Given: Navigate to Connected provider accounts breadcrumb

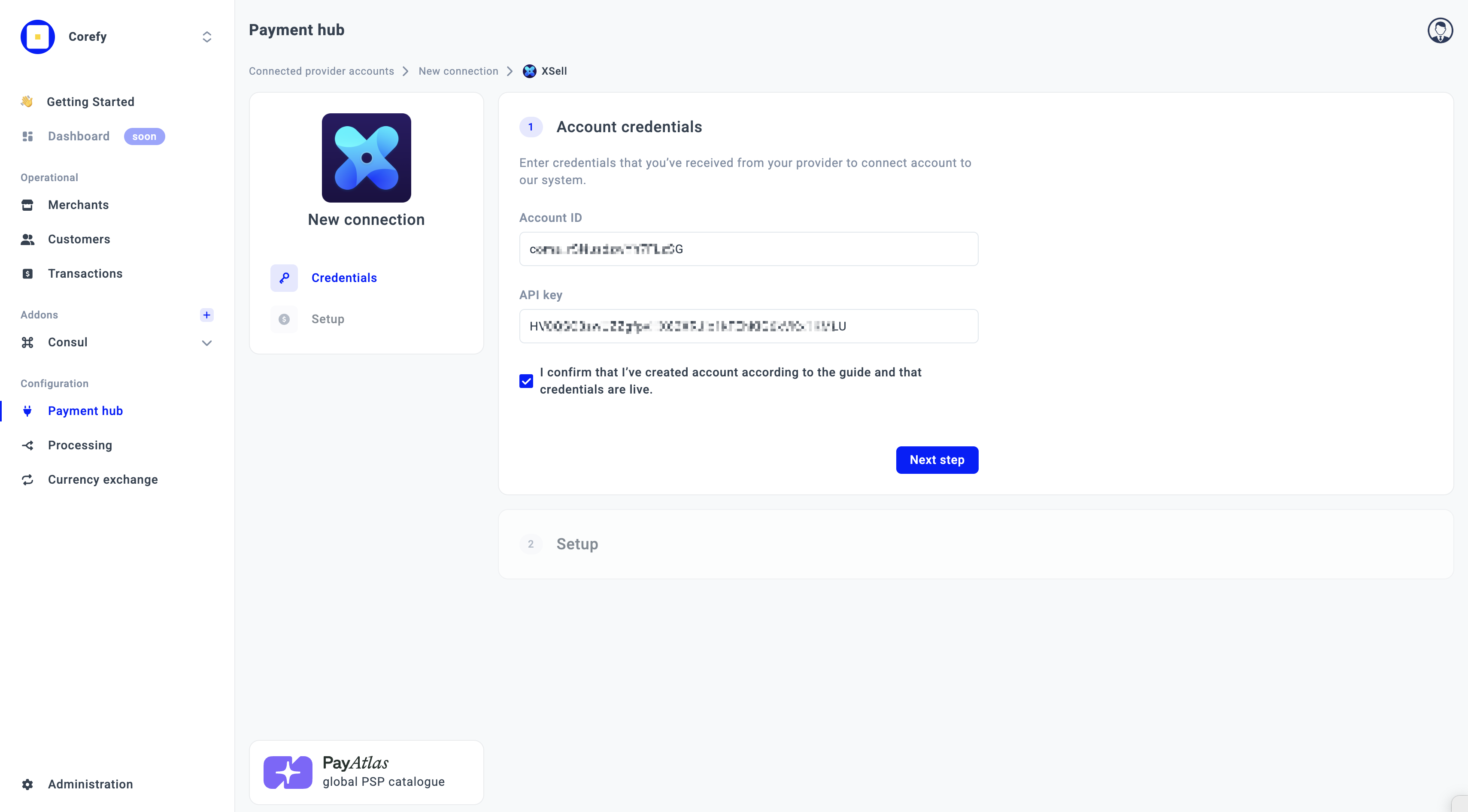Looking at the screenshot, I should pos(321,71).
